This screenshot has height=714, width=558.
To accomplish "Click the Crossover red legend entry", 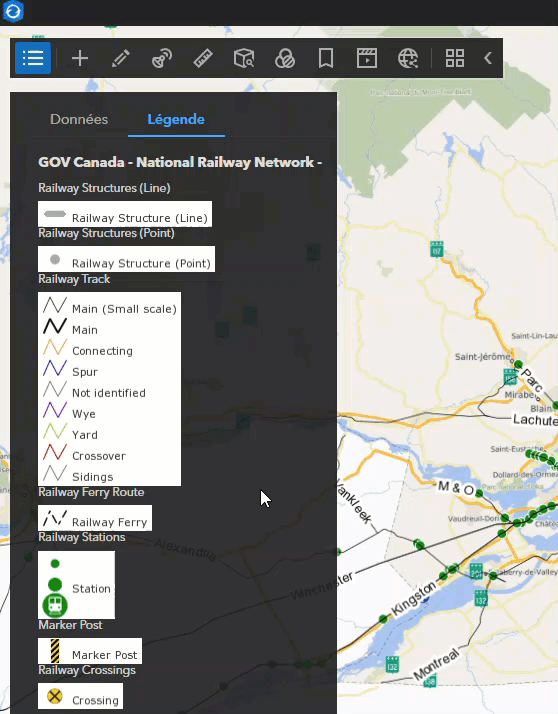I will click(84, 455).
